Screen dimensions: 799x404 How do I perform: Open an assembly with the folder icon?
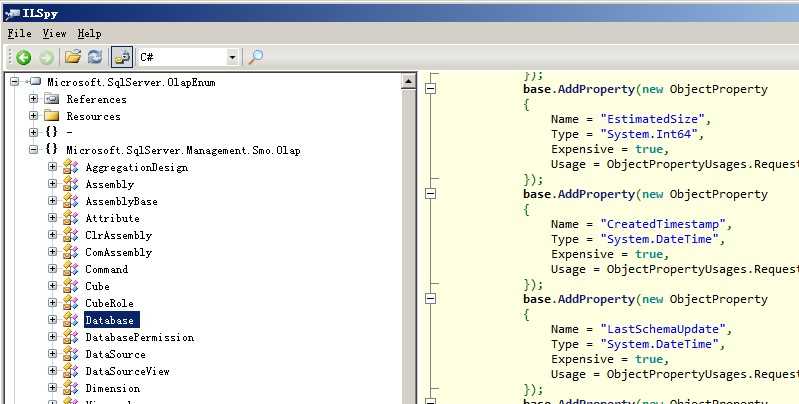(x=72, y=57)
